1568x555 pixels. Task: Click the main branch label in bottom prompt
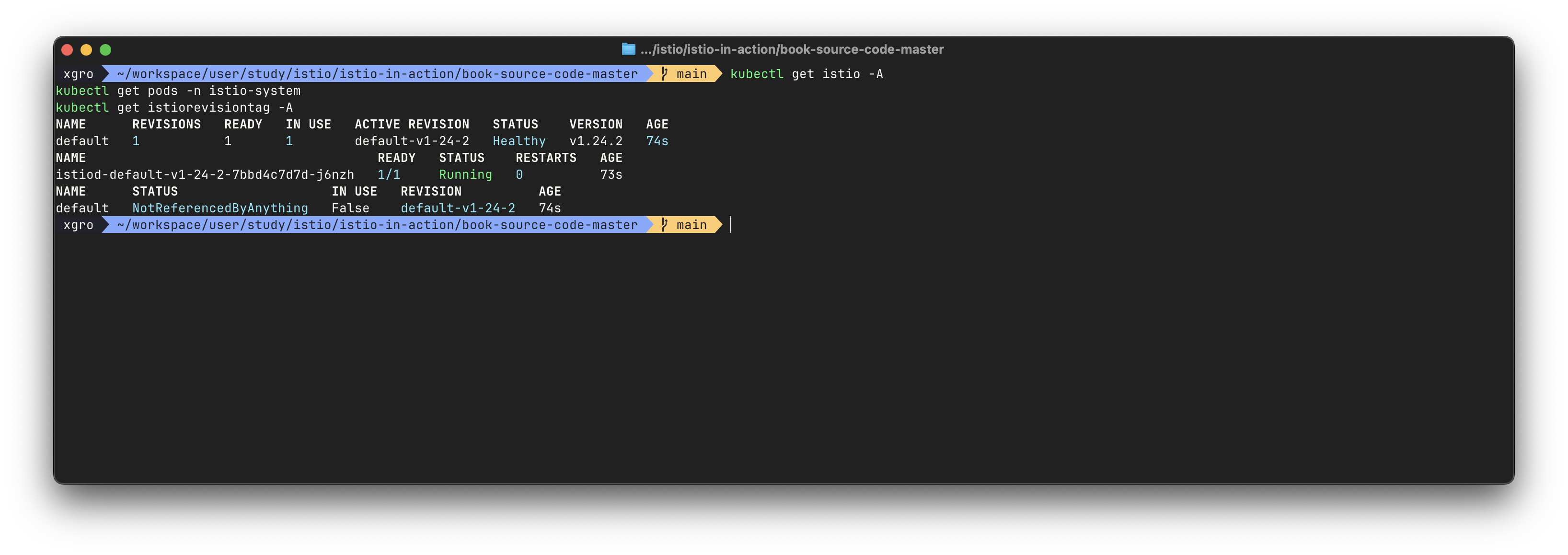[692, 225]
